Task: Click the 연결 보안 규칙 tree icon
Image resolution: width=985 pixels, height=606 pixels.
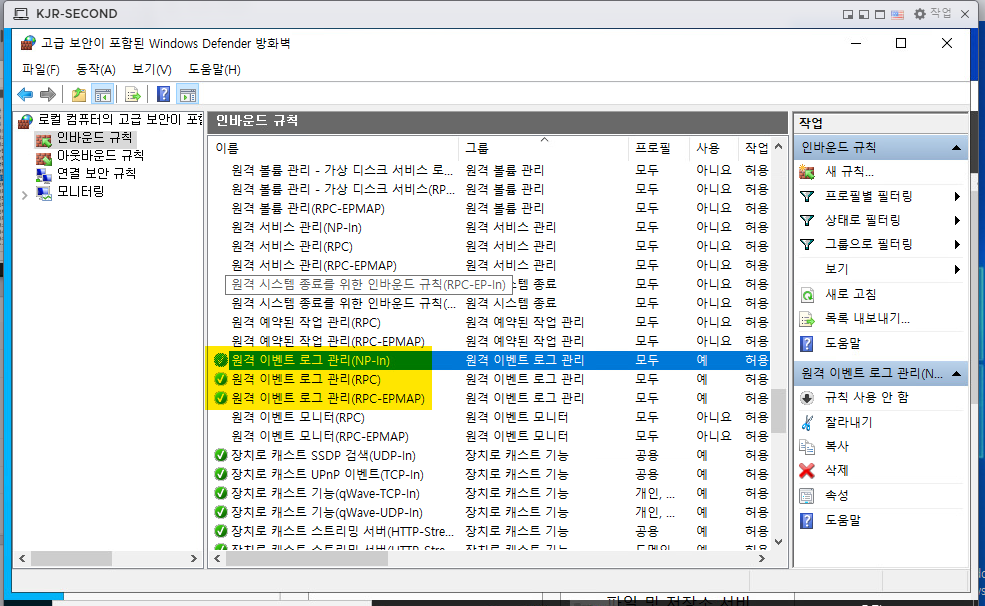Action: 44,174
